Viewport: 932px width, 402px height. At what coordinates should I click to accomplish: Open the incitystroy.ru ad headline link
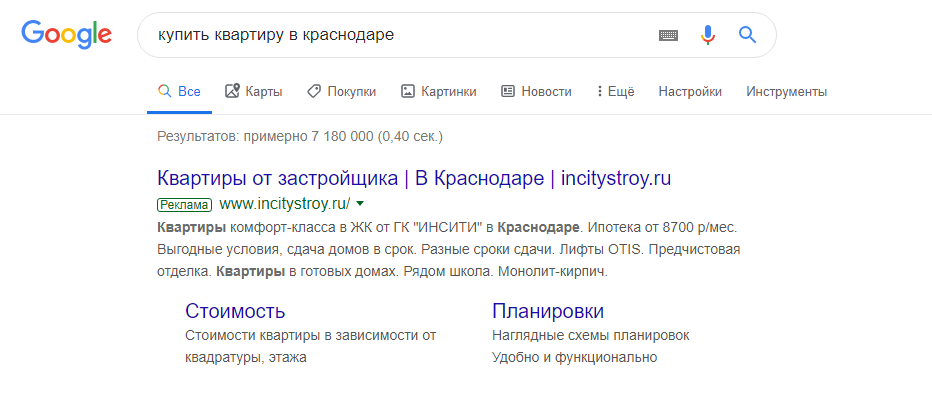pos(414,178)
